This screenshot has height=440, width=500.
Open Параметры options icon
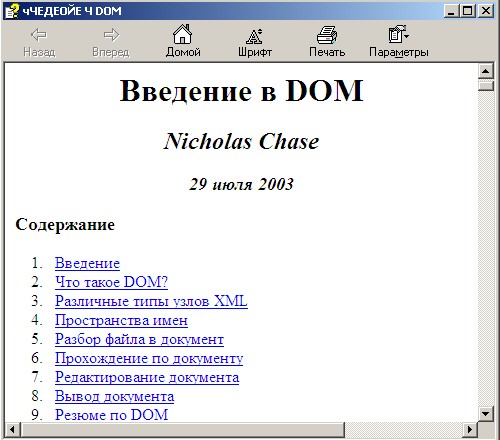pyautogui.click(x=398, y=34)
